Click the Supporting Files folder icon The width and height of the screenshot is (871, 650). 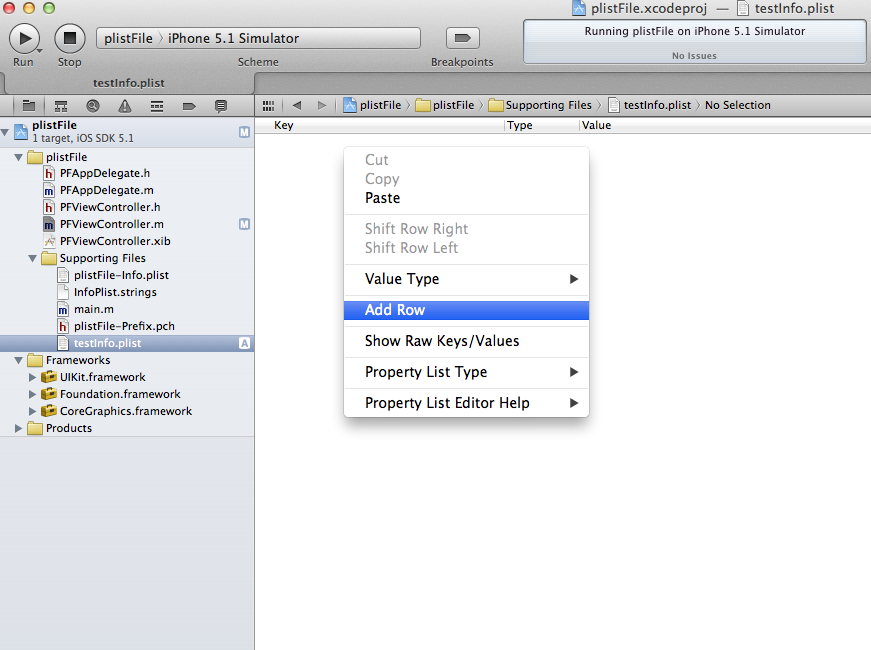[49, 258]
